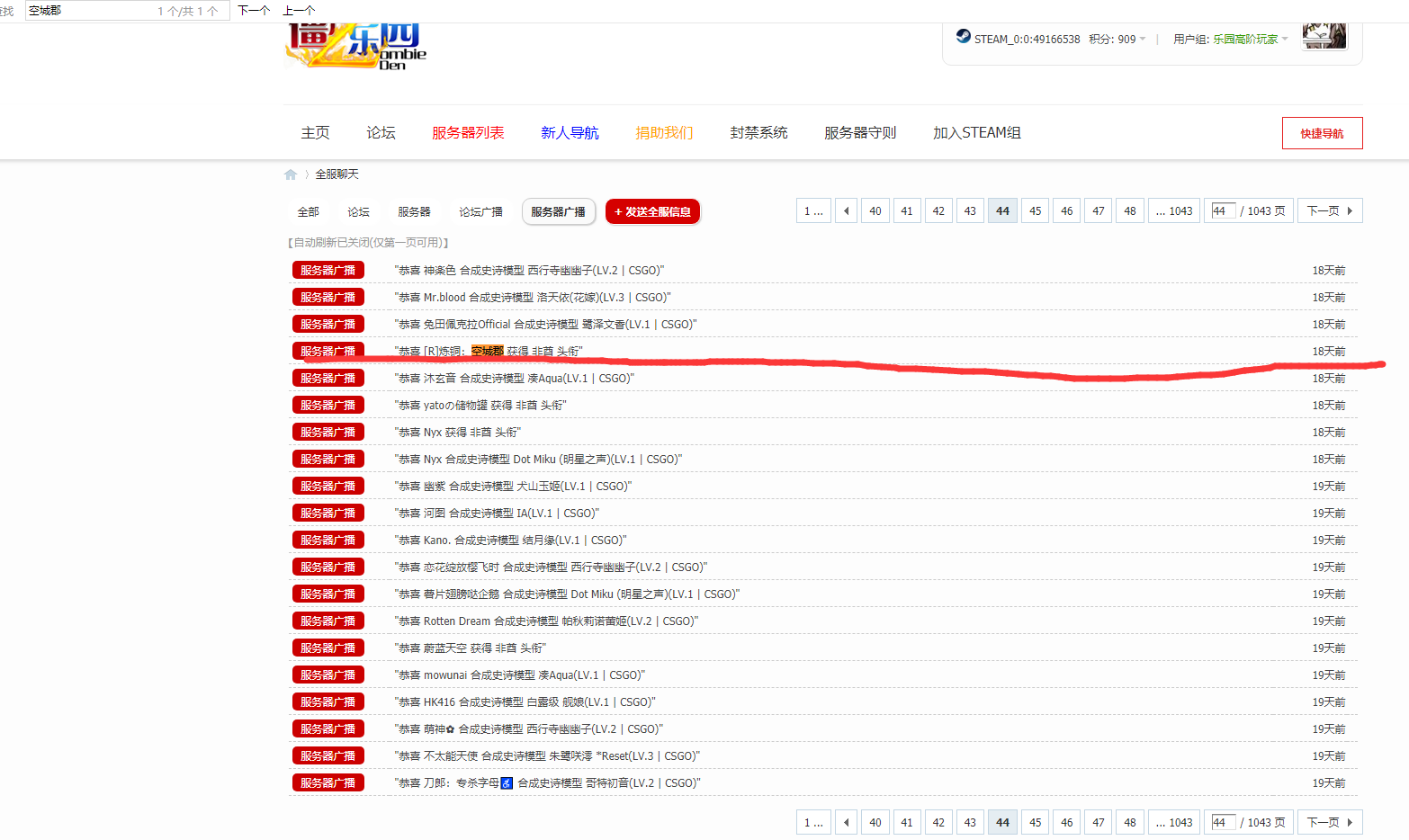Screen dimensions: 1409x840
Task: Follow the 全服聊天 breadcrumb link
Action: point(334,174)
